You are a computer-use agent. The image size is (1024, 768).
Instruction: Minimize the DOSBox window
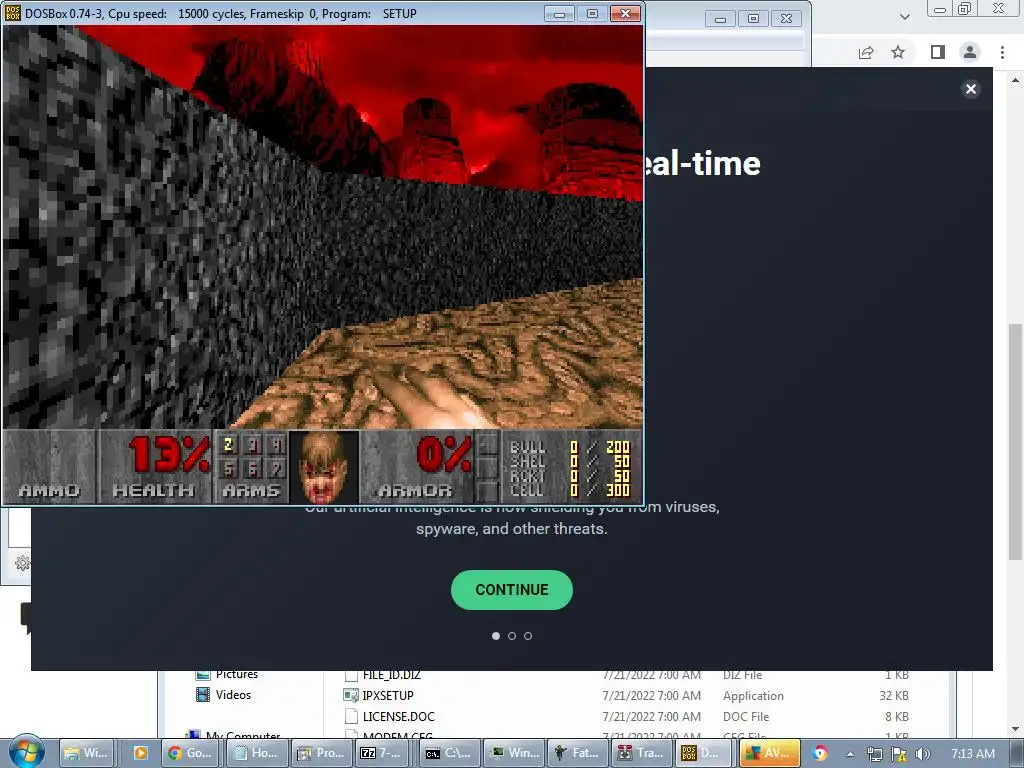click(560, 14)
